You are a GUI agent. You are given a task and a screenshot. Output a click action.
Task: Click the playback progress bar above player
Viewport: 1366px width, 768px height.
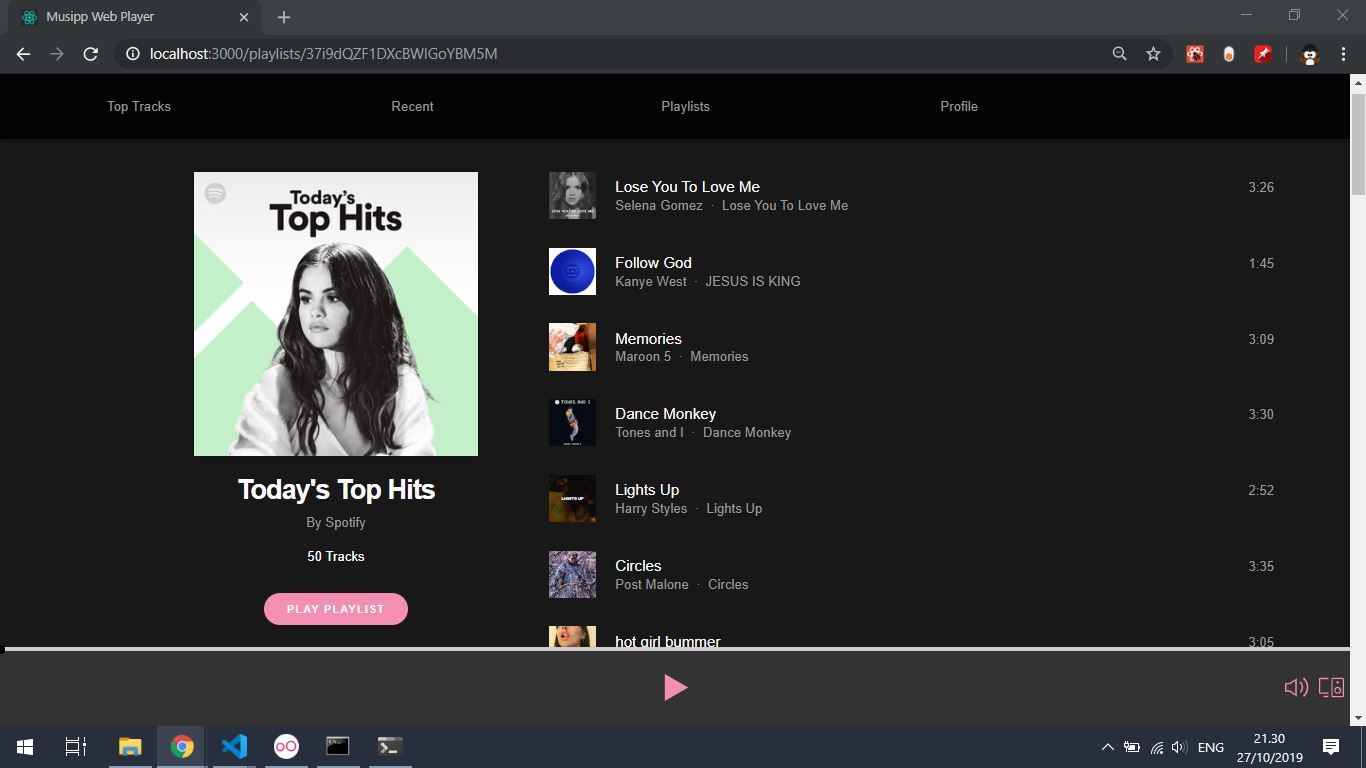(x=677, y=650)
